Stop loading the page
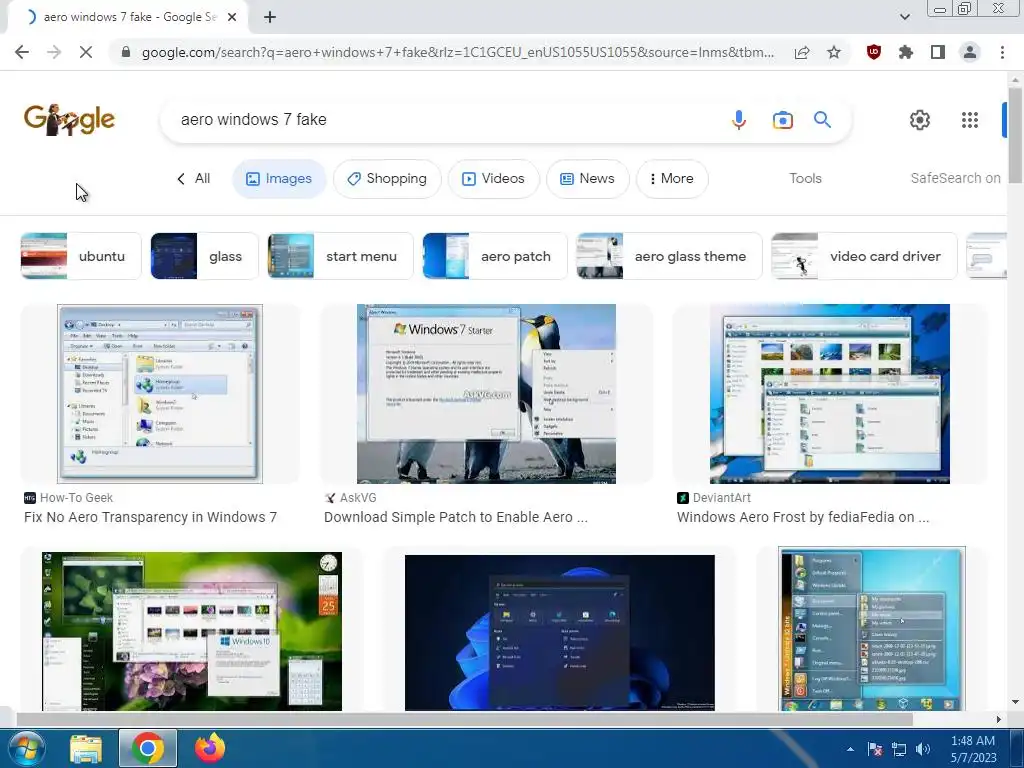1024x768 pixels. click(x=86, y=52)
